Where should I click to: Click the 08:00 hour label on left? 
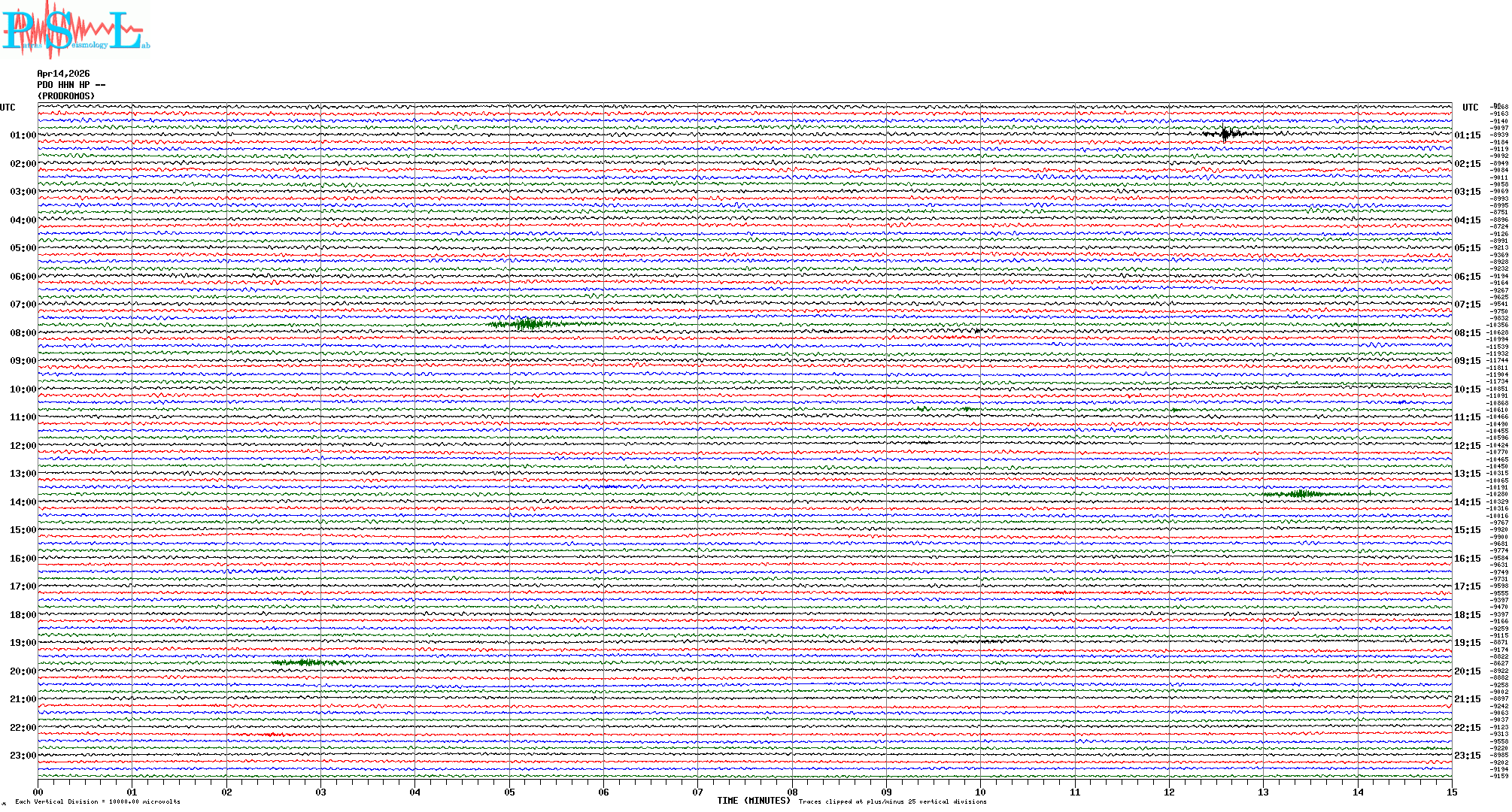point(23,333)
